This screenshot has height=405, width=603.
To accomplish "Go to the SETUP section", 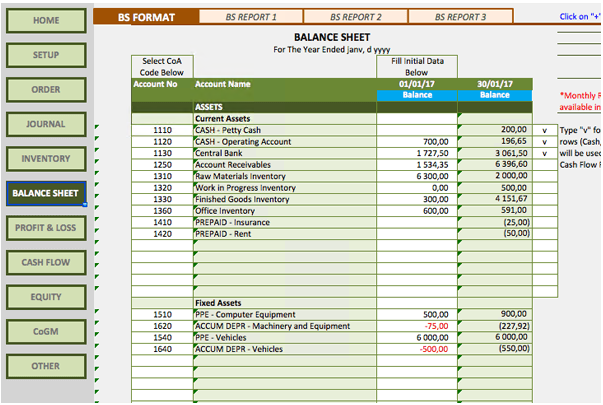I will 46,55.
